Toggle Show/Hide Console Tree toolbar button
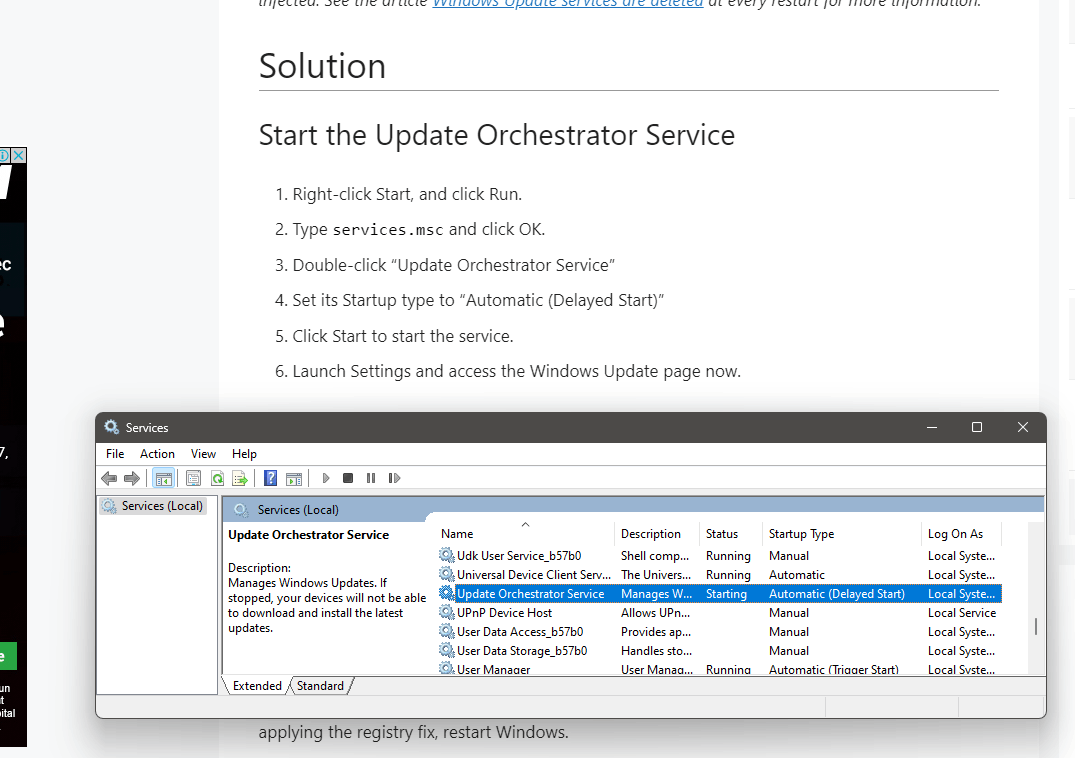 pyautogui.click(x=163, y=478)
